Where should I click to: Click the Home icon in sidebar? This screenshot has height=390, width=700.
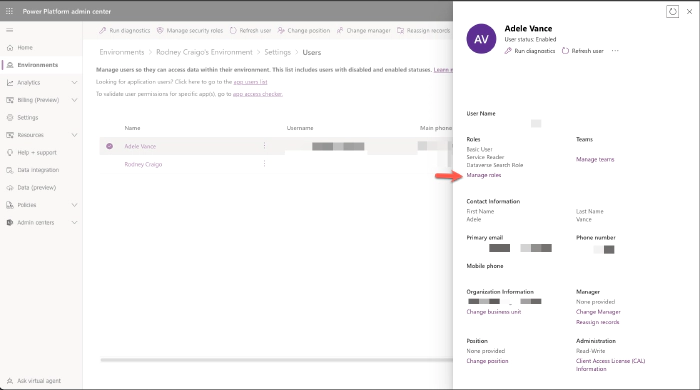(x=10, y=47)
